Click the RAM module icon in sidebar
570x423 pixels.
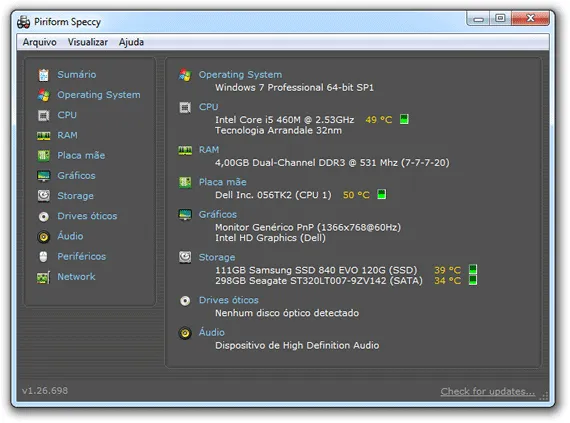point(44,136)
